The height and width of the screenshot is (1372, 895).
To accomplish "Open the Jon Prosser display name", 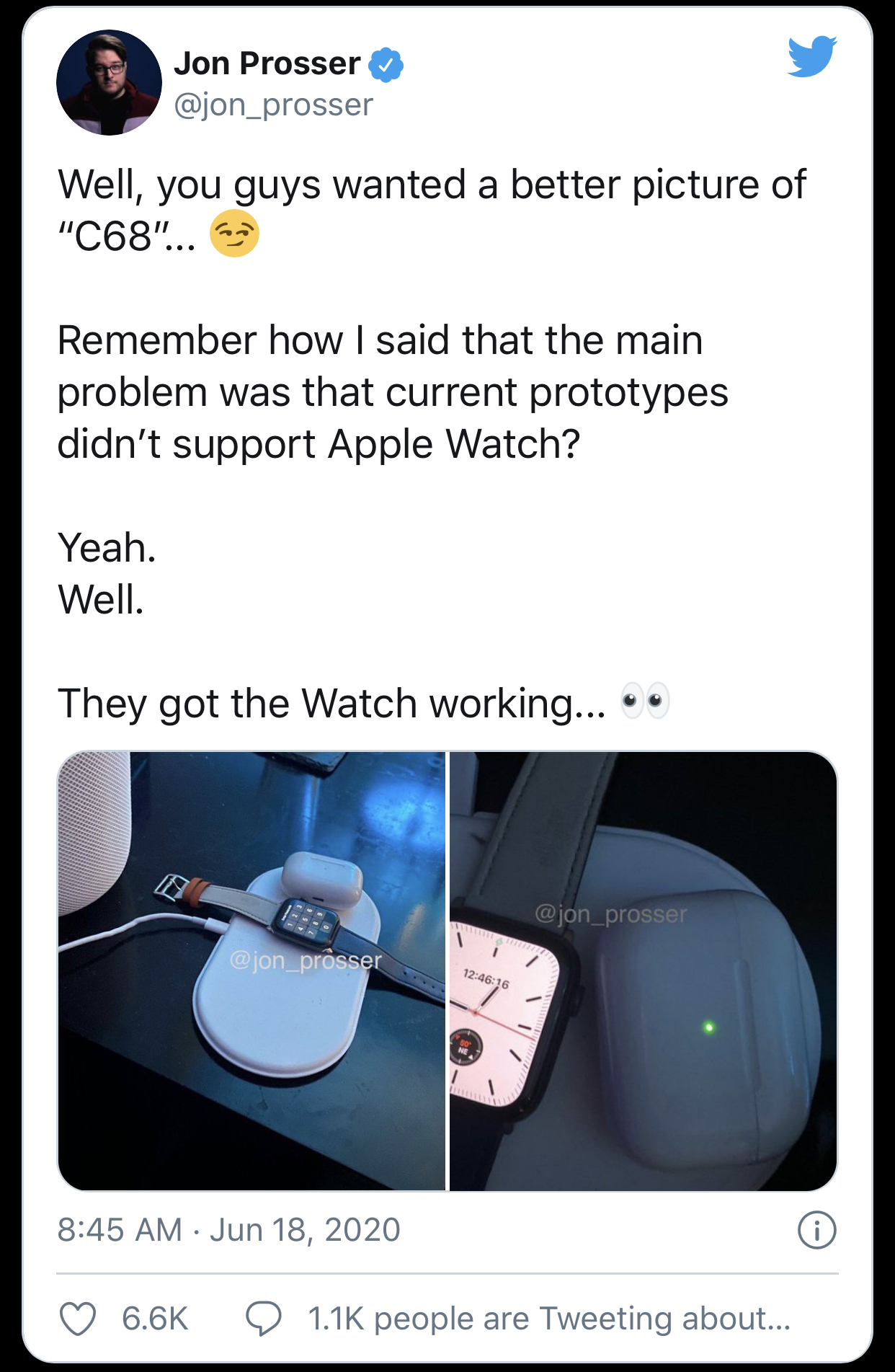I will click(x=267, y=63).
